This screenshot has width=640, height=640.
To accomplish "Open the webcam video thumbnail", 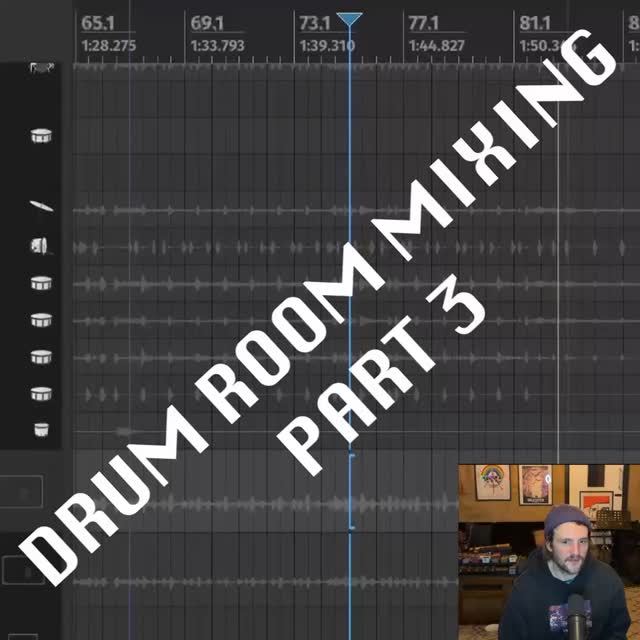I will point(549,552).
